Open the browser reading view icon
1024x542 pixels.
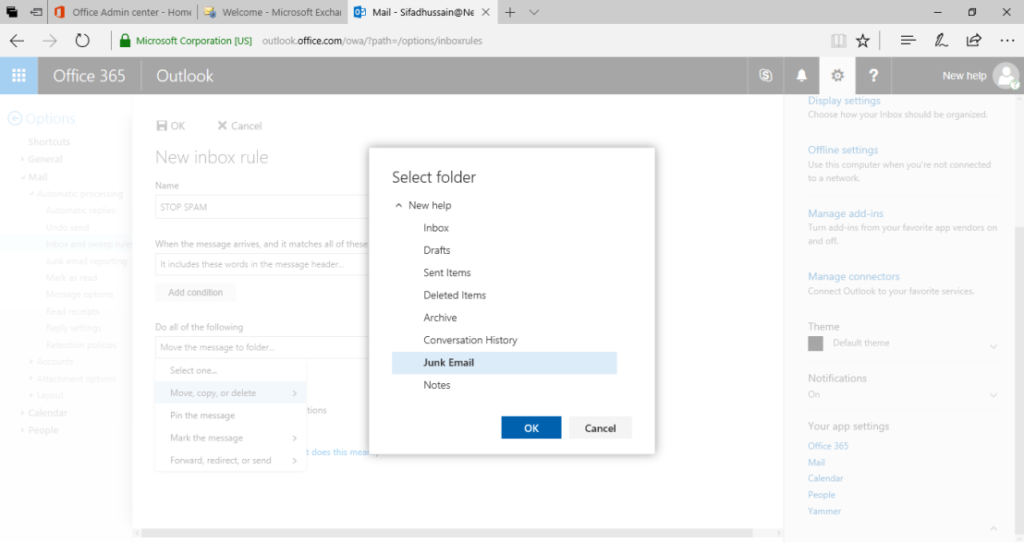838,40
